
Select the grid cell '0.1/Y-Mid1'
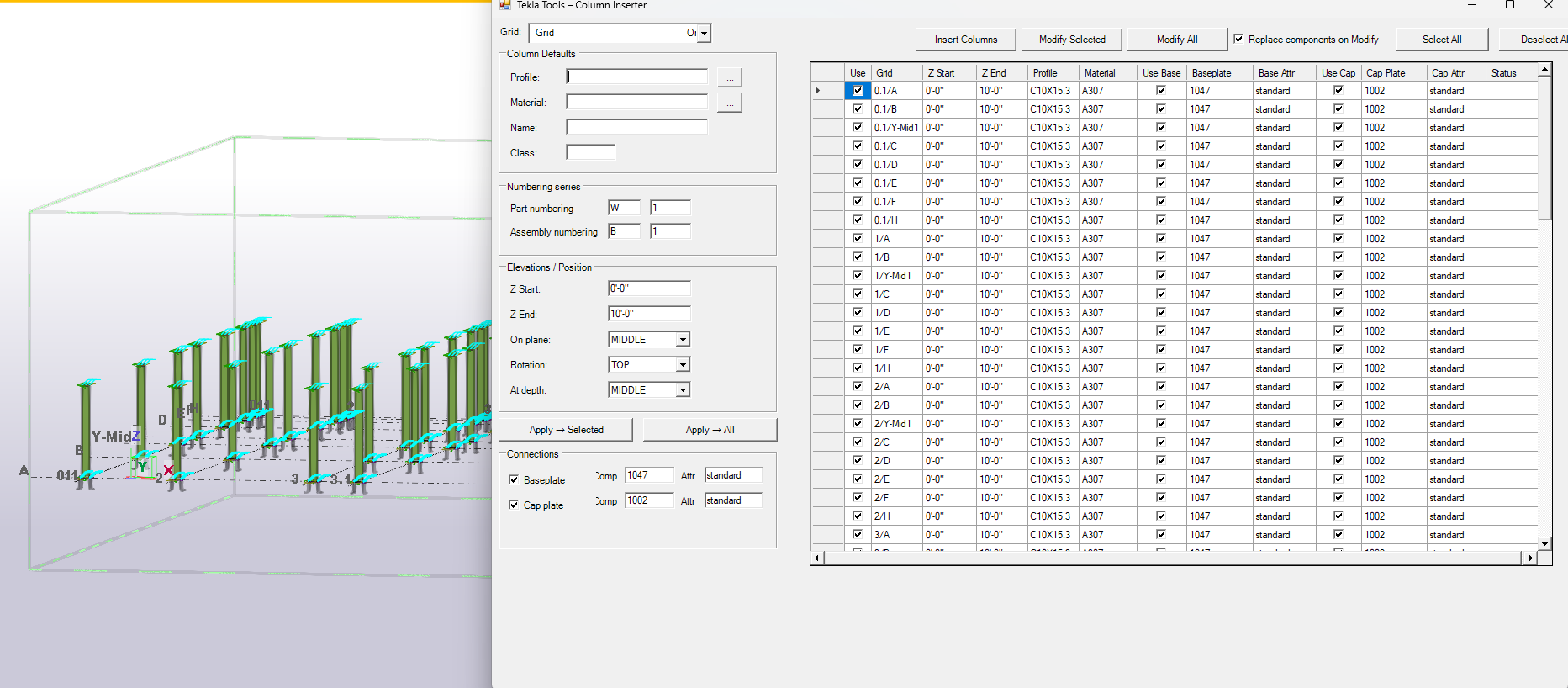coord(896,128)
